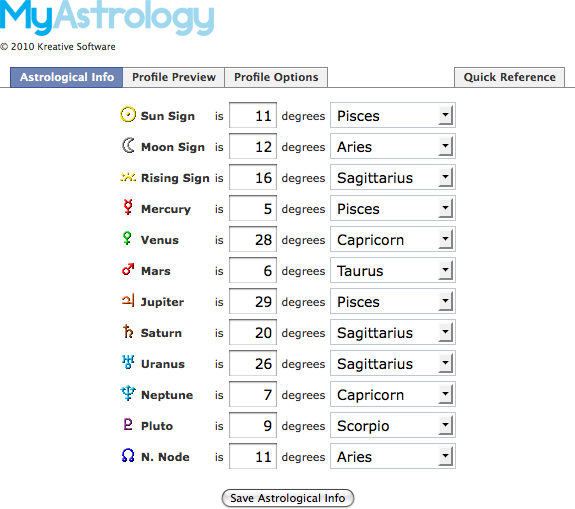Click the blue Neptune trident icon

[x=128, y=393]
